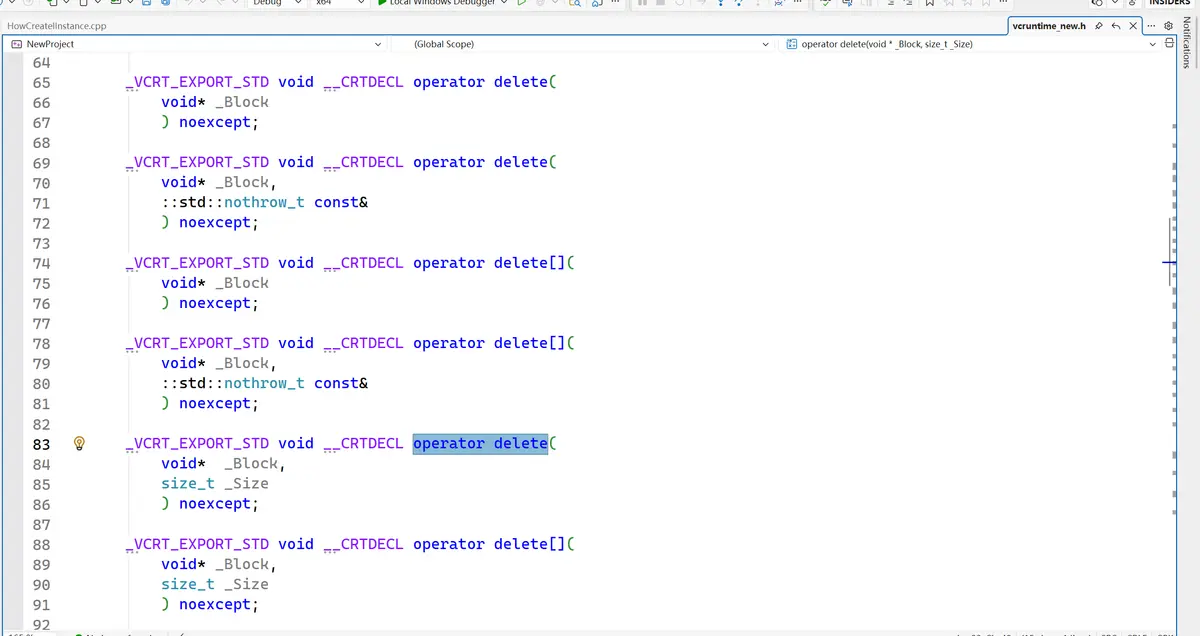Click operator delete[] on line 78

[489, 343]
